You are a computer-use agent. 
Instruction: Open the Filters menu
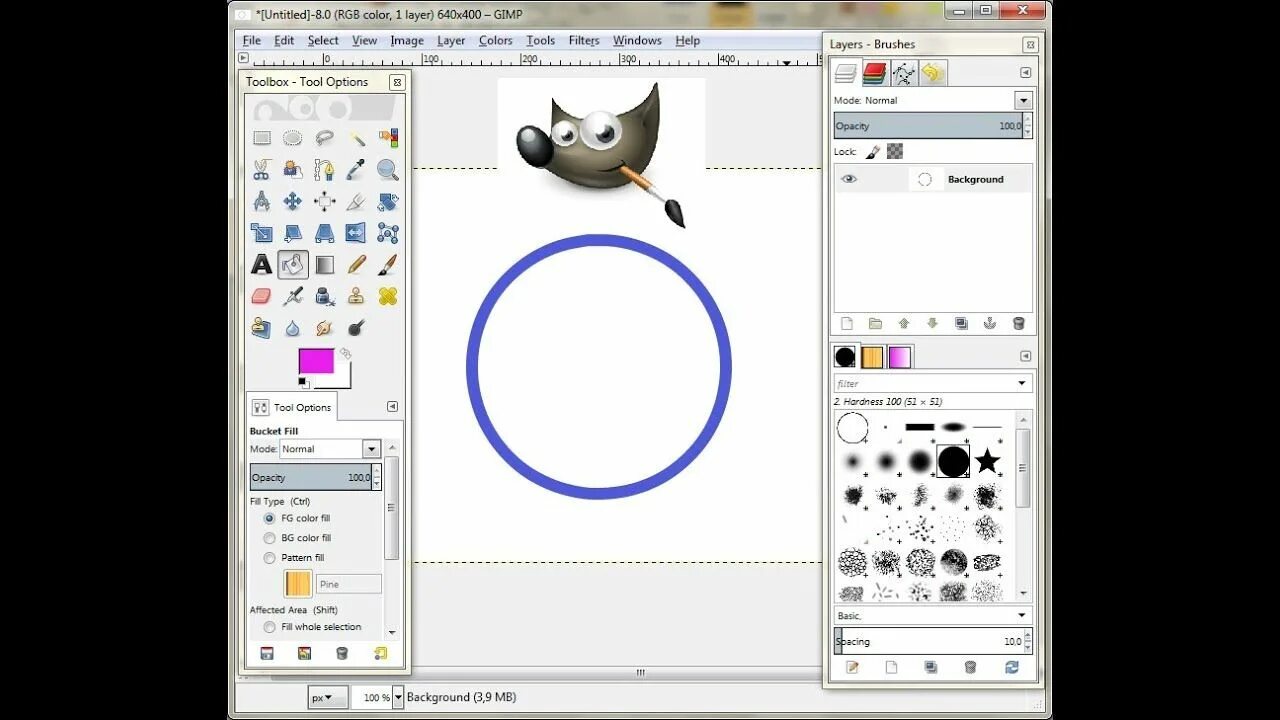coord(584,41)
